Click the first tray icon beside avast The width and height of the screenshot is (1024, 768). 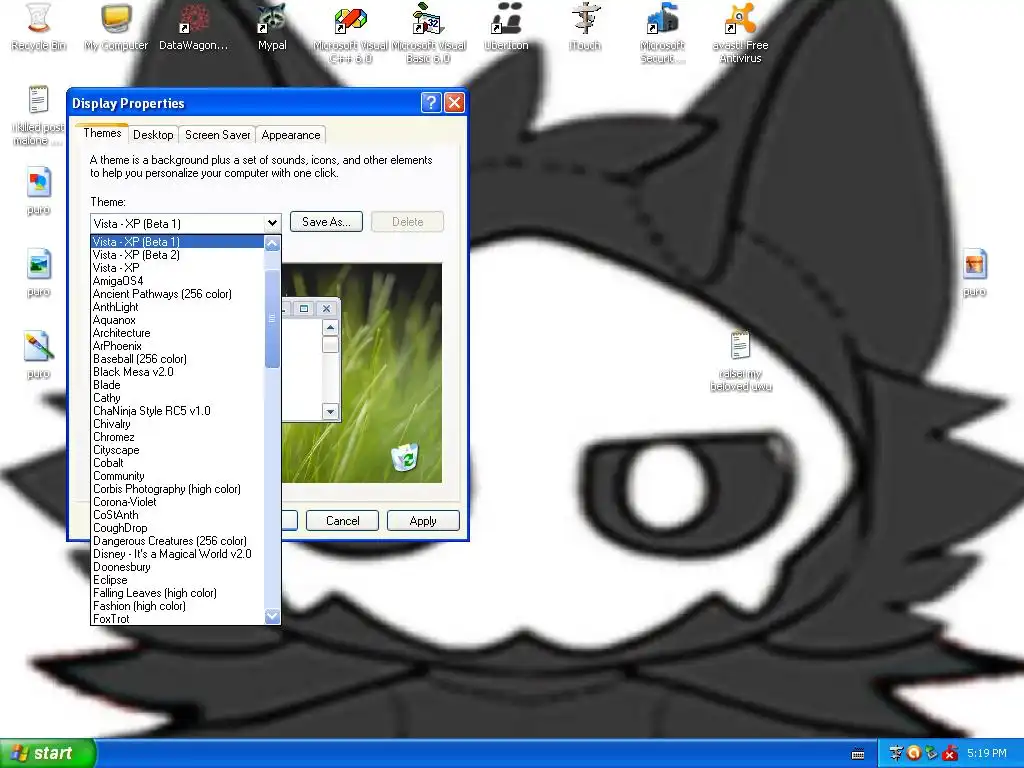[896, 753]
